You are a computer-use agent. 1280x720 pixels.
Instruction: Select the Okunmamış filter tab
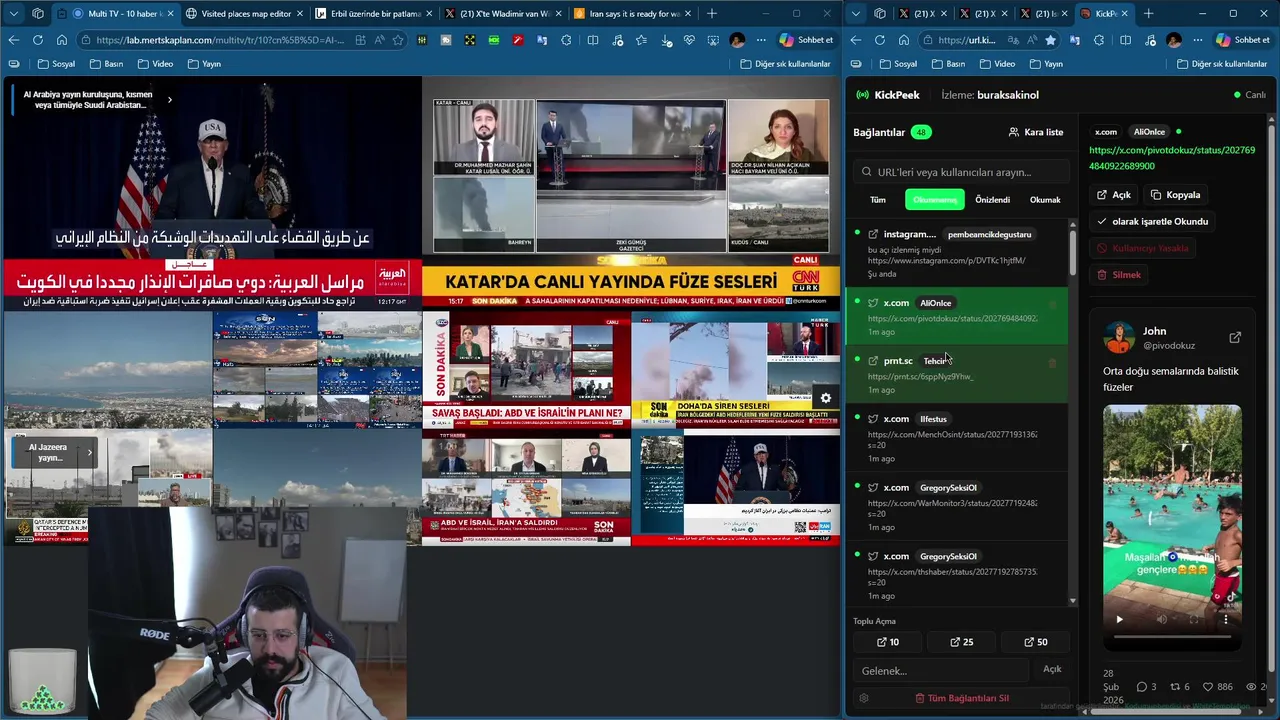coord(935,200)
